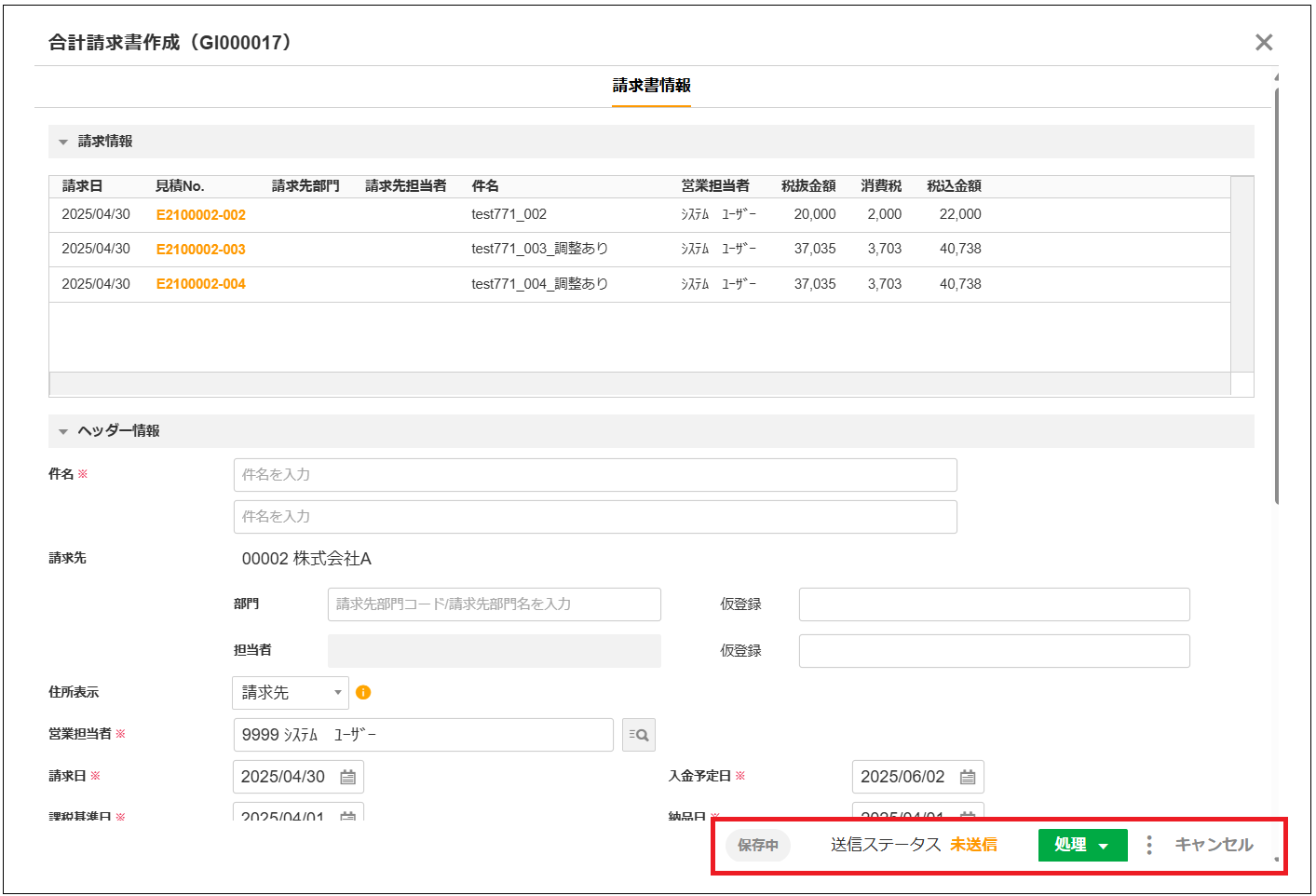
Task: Open the calendar icon in 請求日 field
Action: pyautogui.click(x=348, y=777)
